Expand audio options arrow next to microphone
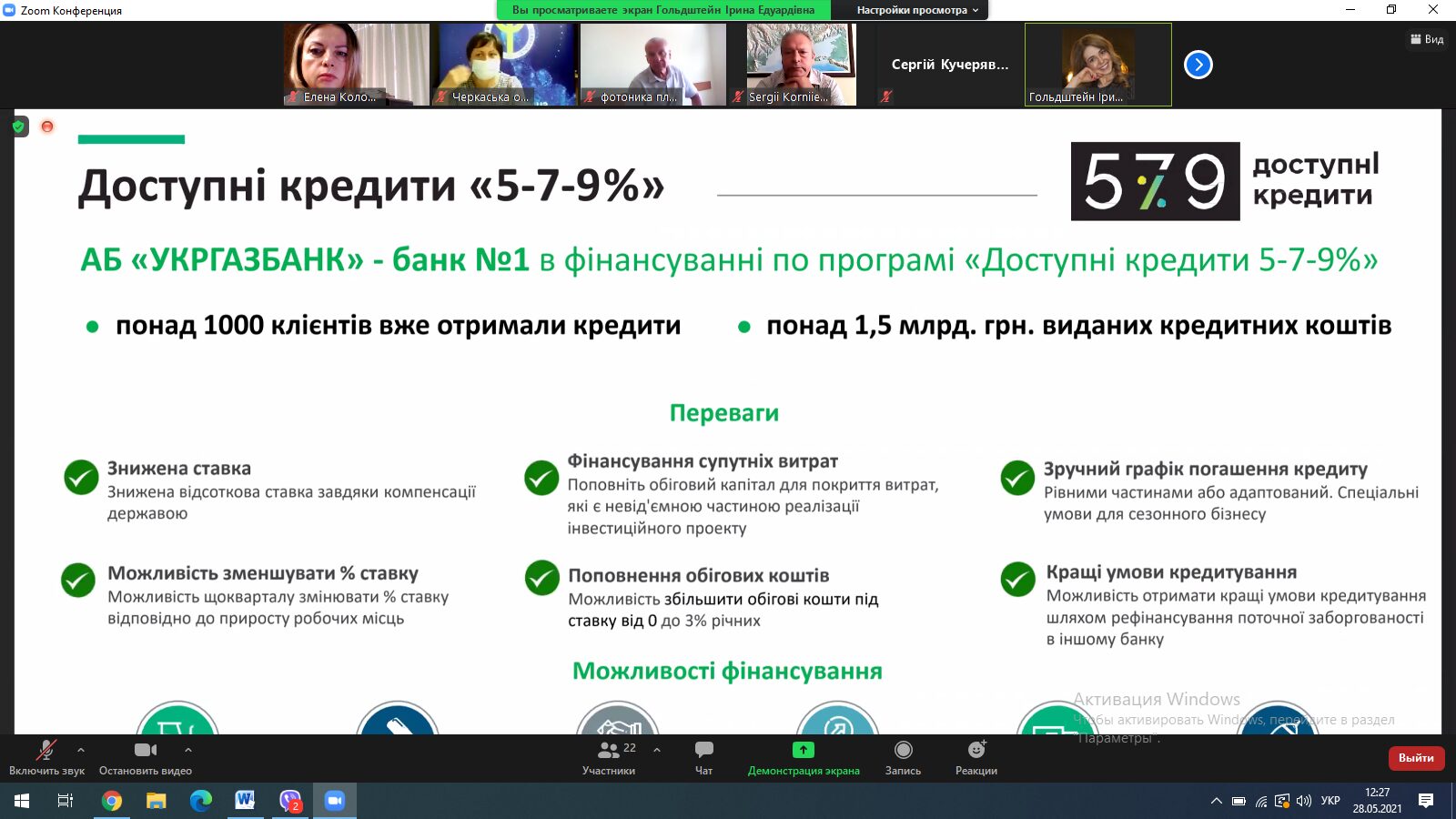This screenshot has width=1456, height=819. coord(81,750)
